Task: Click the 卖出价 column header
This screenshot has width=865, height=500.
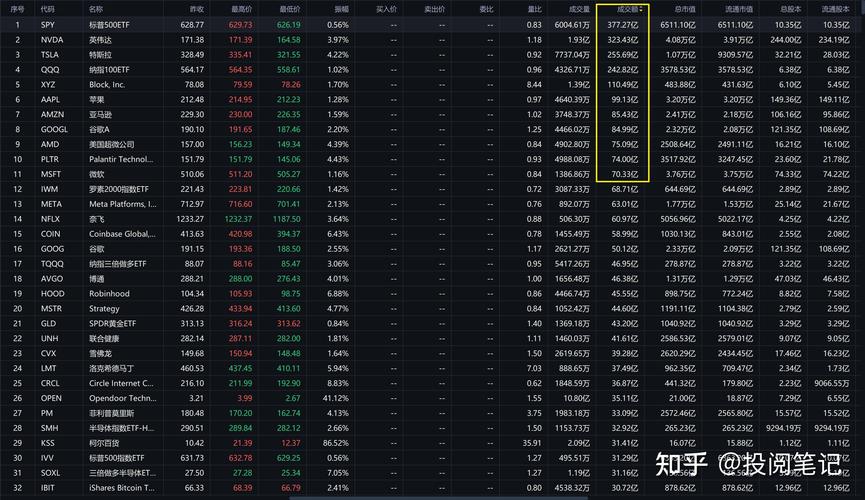Action: point(435,9)
